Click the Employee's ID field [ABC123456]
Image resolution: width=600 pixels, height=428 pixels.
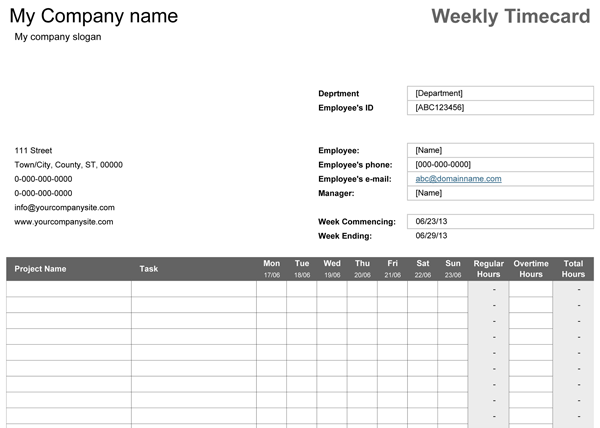click(500, 107)
